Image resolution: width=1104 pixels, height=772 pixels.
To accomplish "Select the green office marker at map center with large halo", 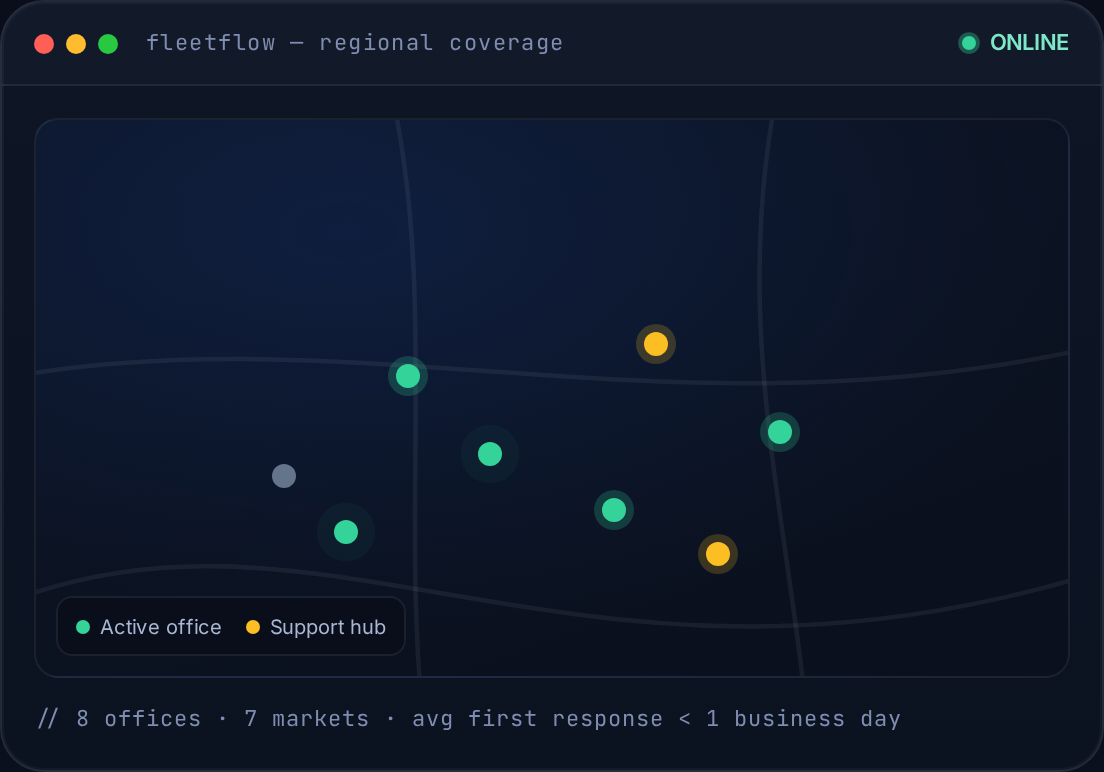I will click(490, 454).
